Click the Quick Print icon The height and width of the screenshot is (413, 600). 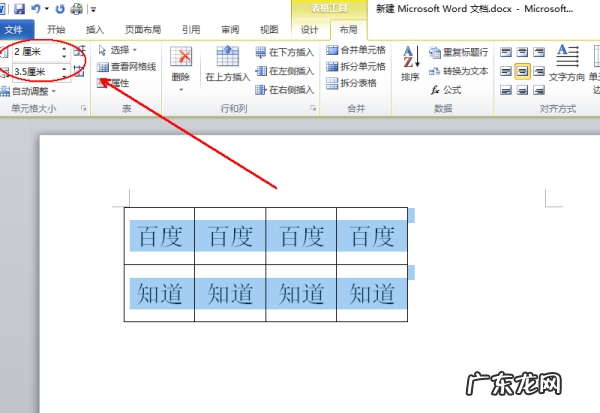[77, 8]
